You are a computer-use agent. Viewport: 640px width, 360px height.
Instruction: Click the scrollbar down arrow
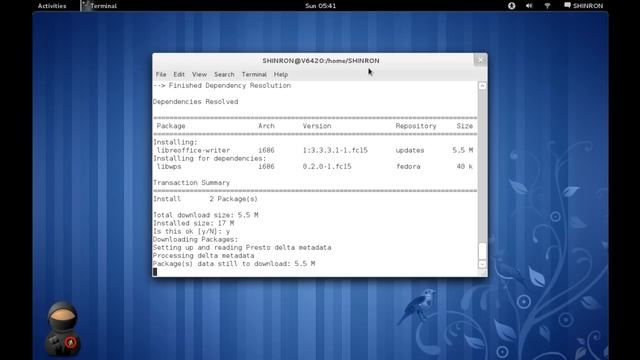coord(482,264)
